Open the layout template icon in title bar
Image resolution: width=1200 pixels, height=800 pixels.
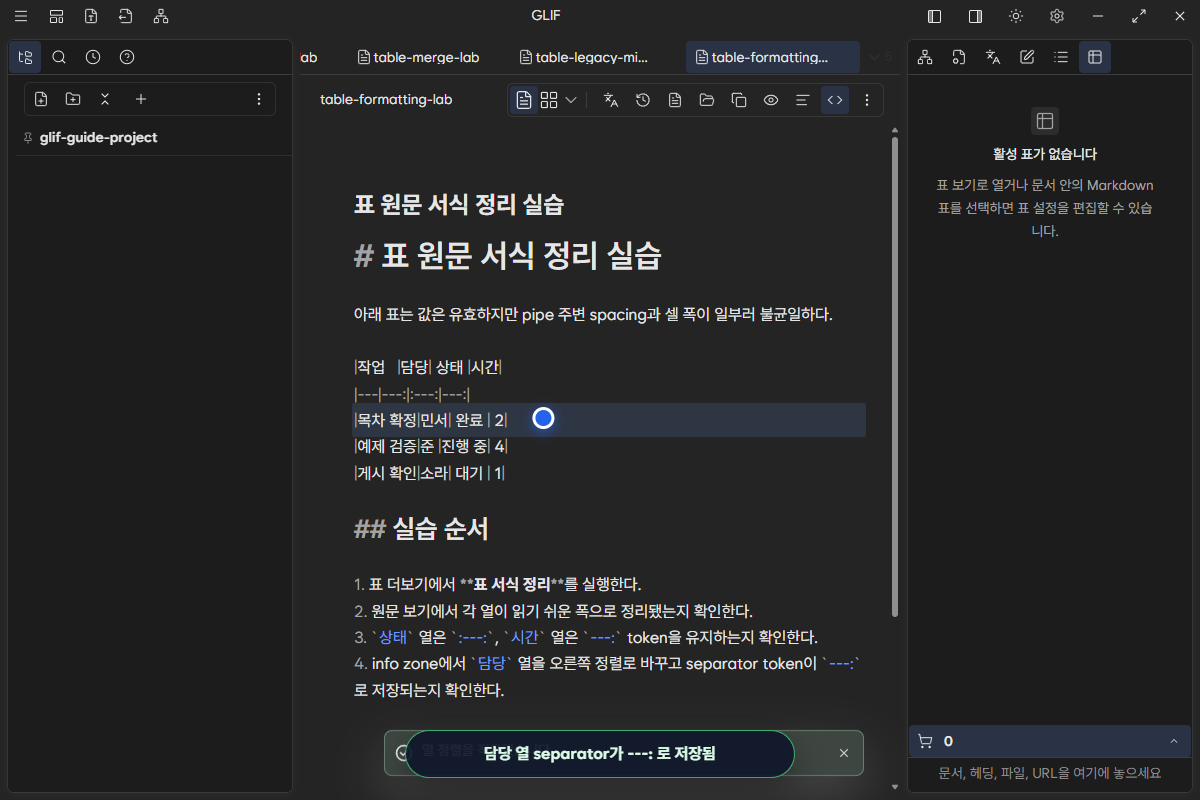pos(57,16)
